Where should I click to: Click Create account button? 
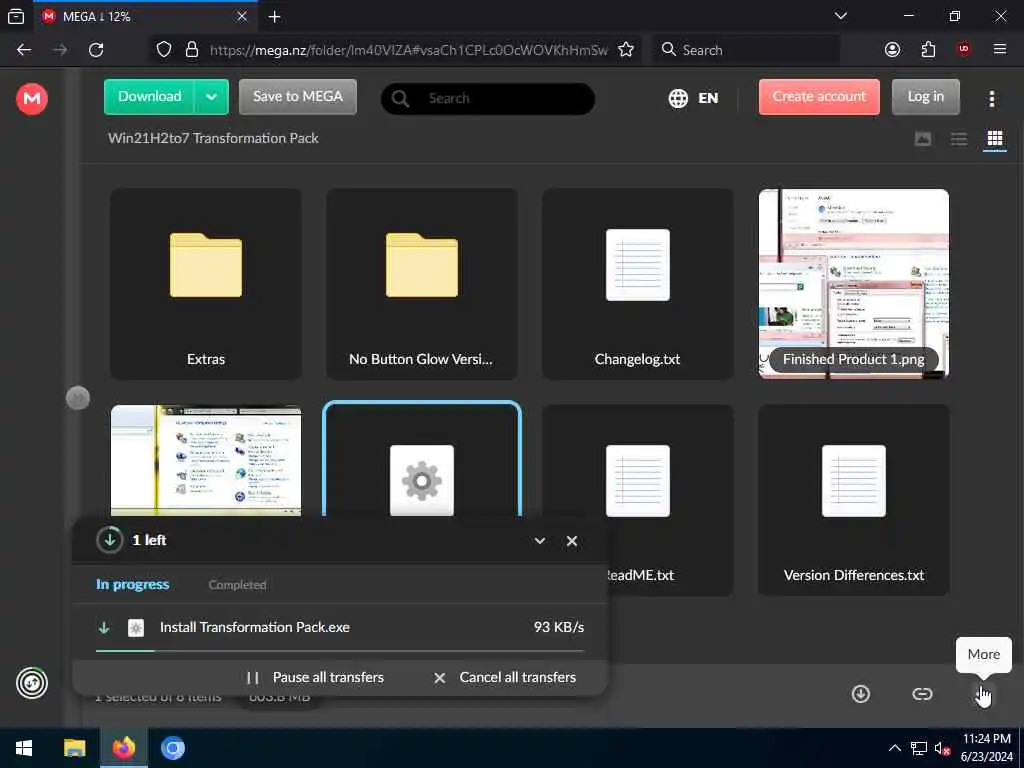click(x=819, y=97)
